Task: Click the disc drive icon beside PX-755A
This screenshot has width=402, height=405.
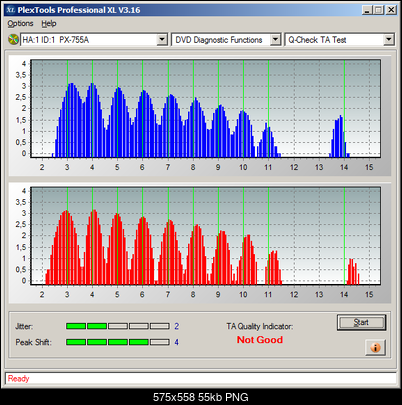Action: tap(13, 40)
